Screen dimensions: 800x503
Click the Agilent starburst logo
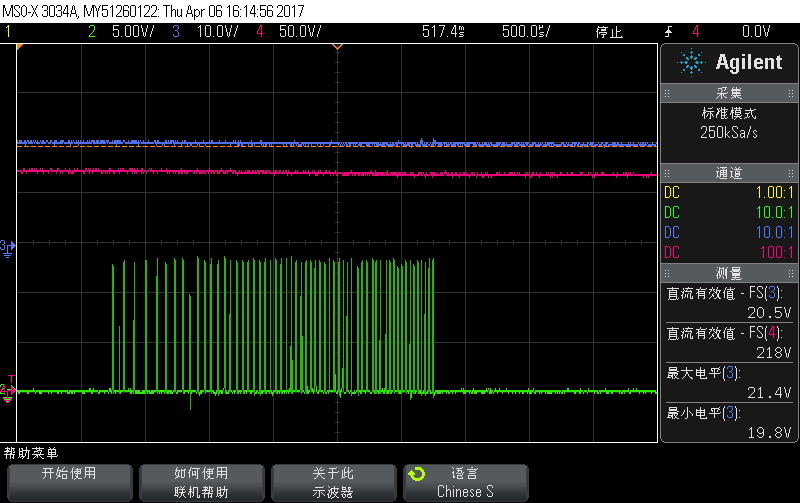691,62
